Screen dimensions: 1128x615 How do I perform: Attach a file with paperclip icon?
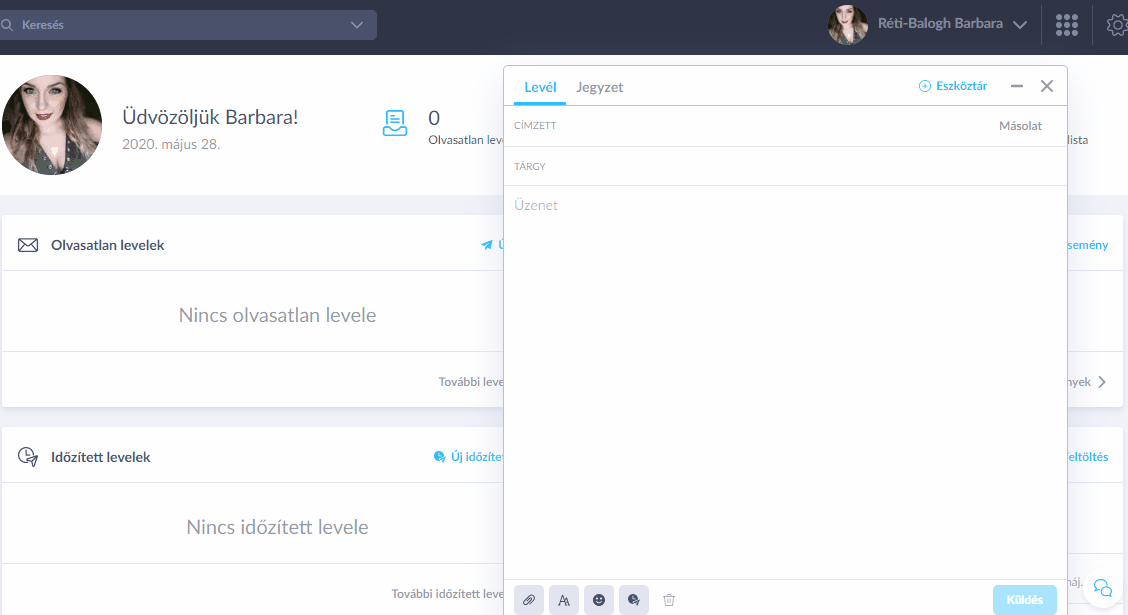529,600
